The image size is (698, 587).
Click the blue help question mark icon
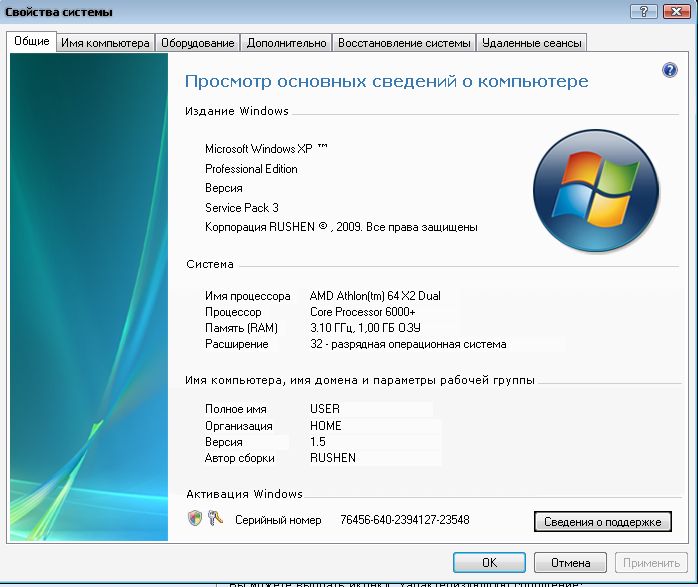[670, 70]
